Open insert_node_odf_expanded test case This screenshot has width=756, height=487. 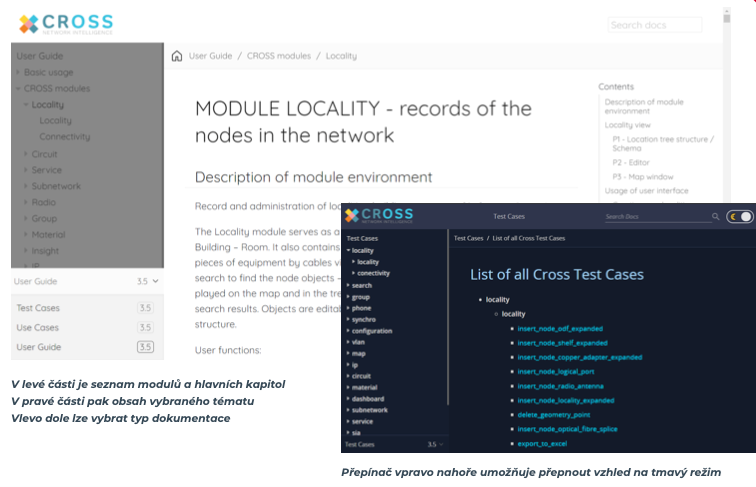[560, 329]
